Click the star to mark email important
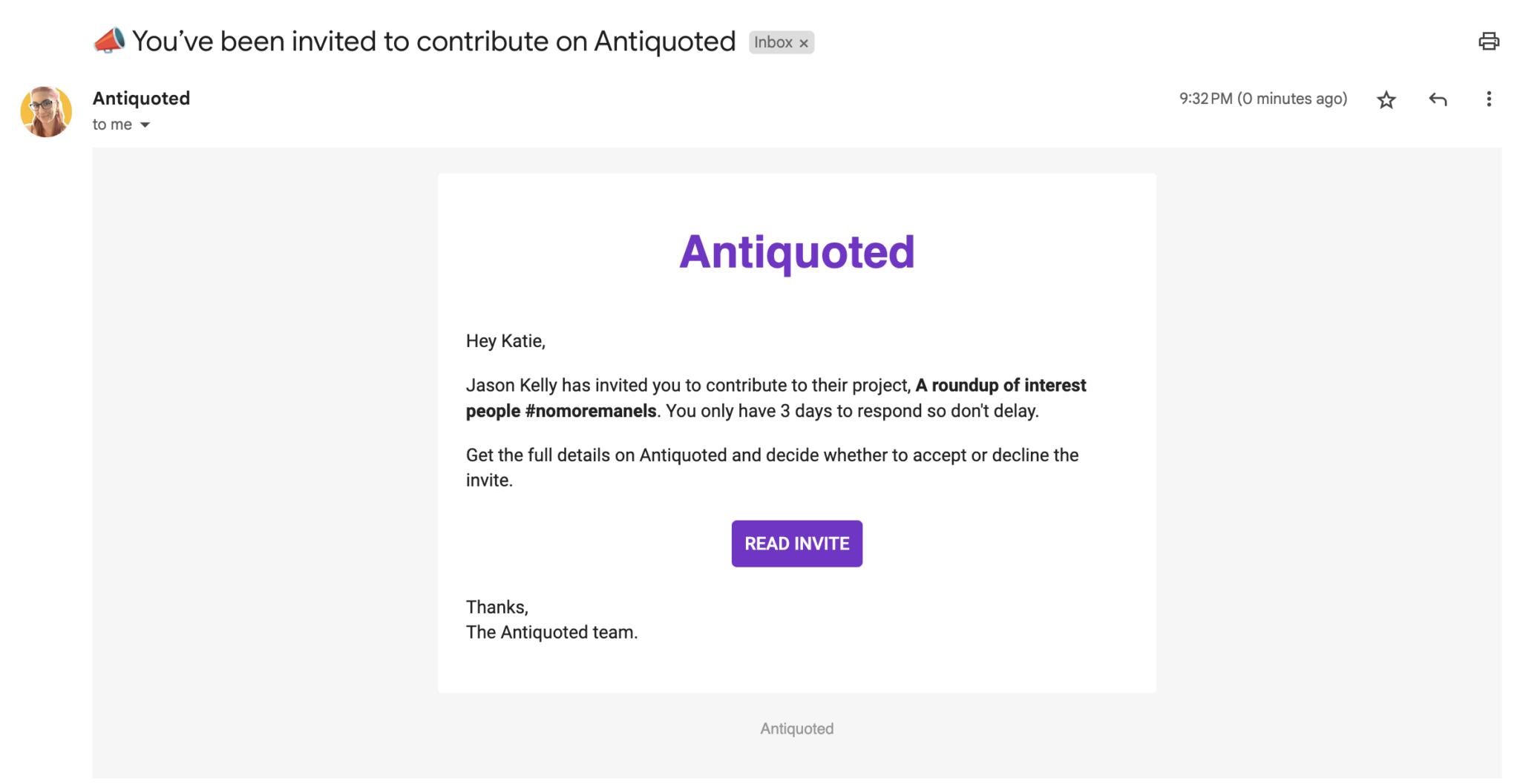 tap(1386, 99)
